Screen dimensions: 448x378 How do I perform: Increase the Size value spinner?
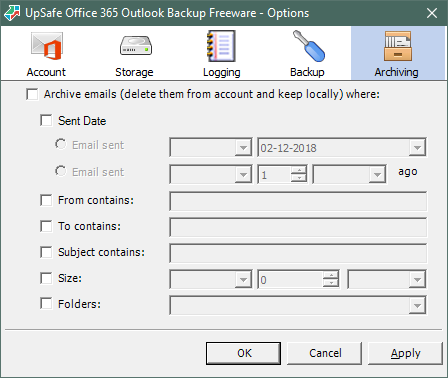pos(331,275)
